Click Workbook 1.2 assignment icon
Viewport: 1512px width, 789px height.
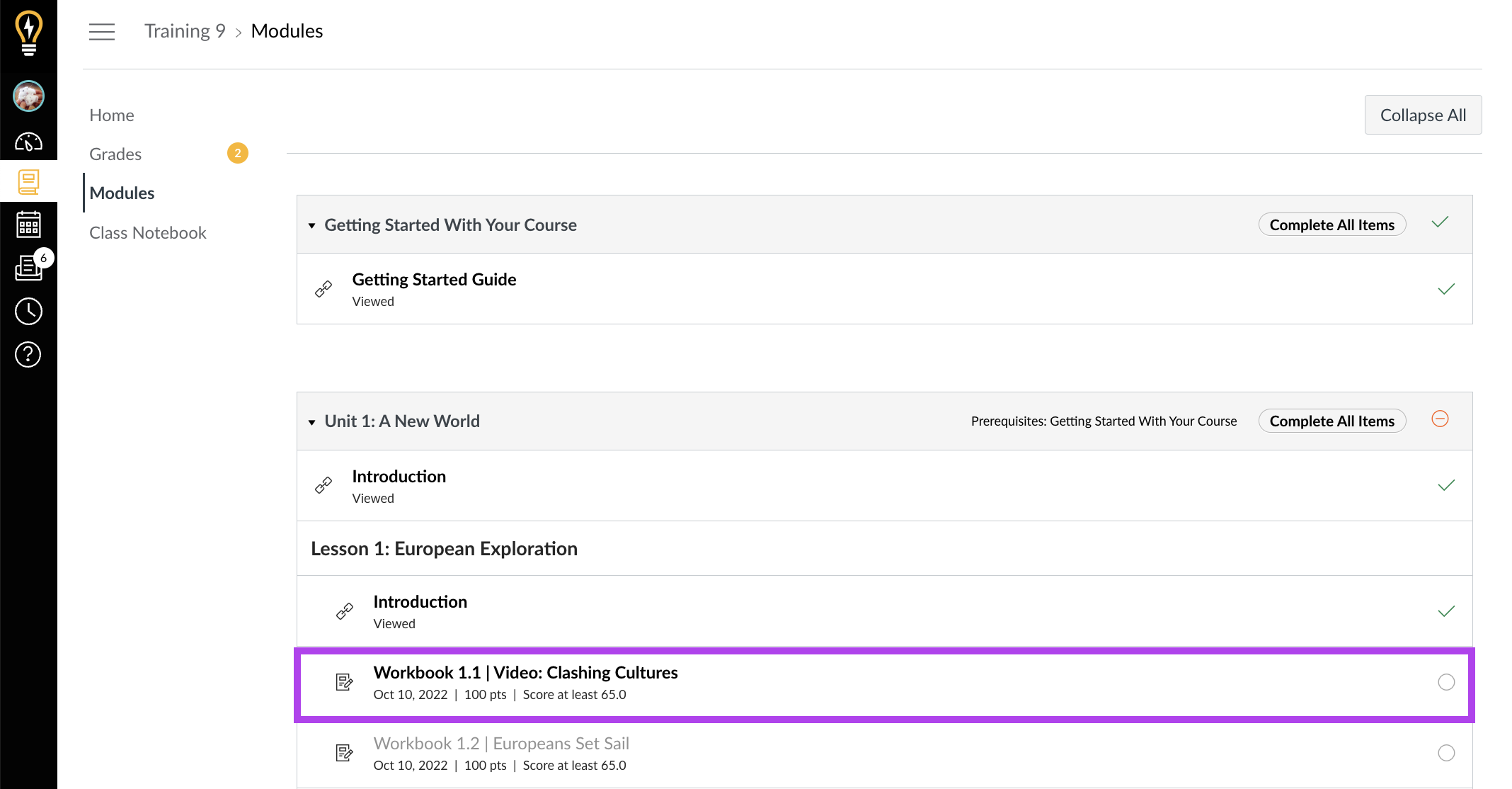click(344, 753)
